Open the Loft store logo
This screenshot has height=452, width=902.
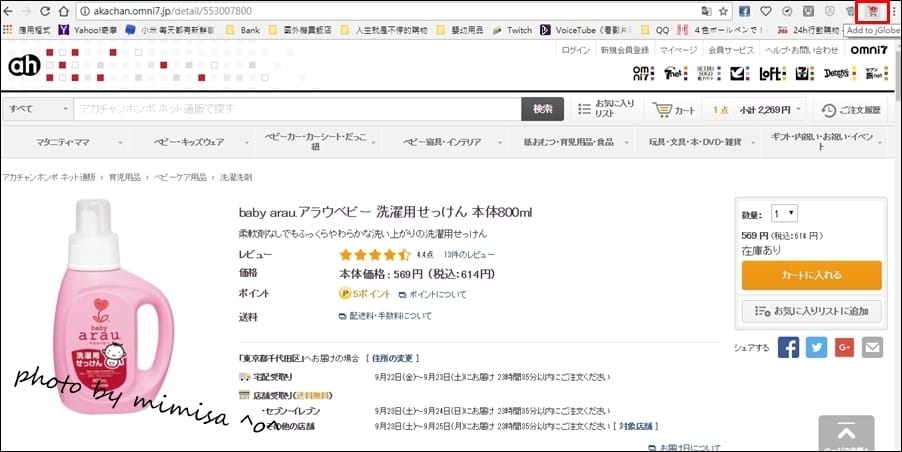coord(772,74)
